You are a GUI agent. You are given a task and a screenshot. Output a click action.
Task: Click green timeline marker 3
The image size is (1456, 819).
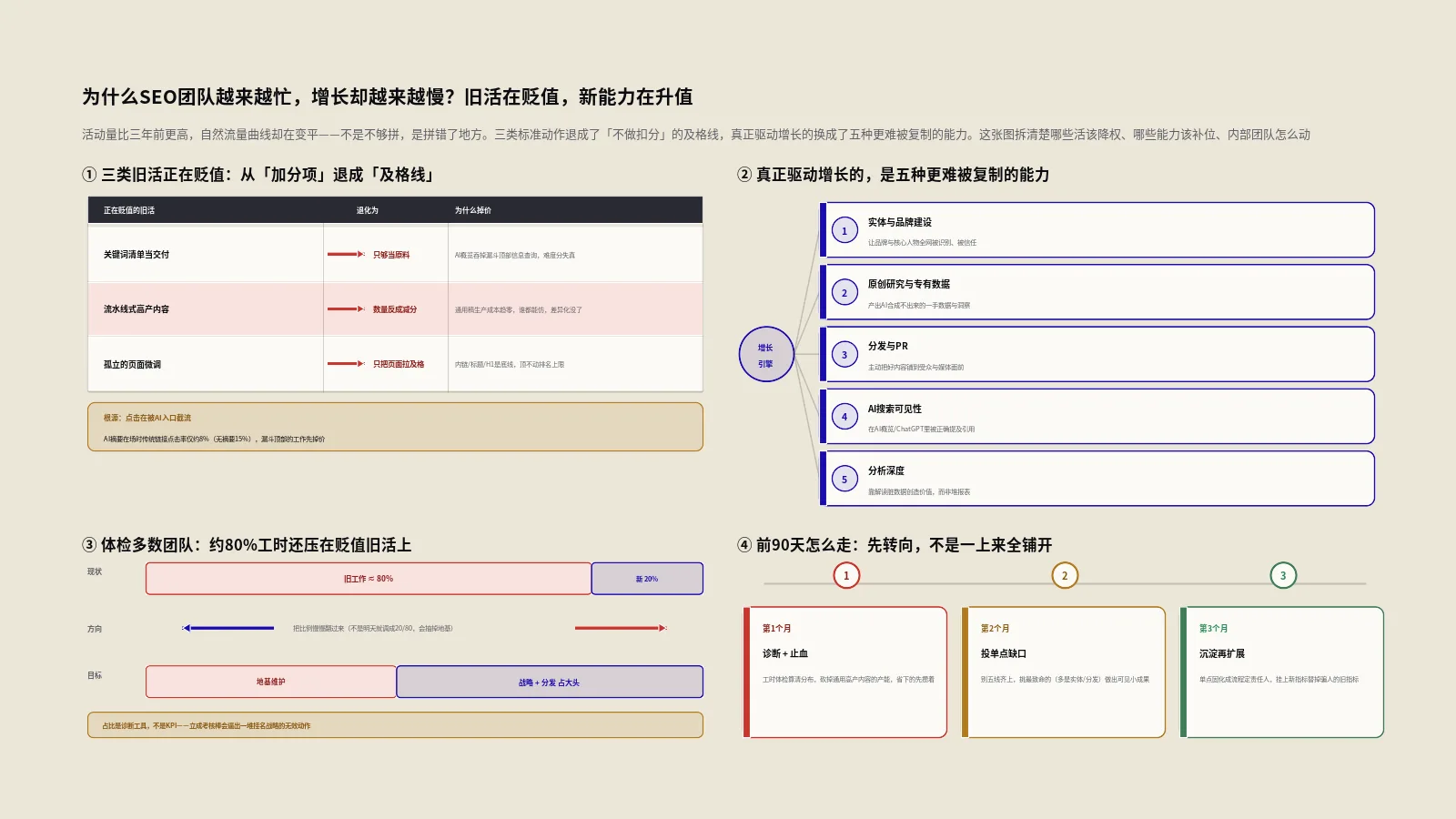1283,575
